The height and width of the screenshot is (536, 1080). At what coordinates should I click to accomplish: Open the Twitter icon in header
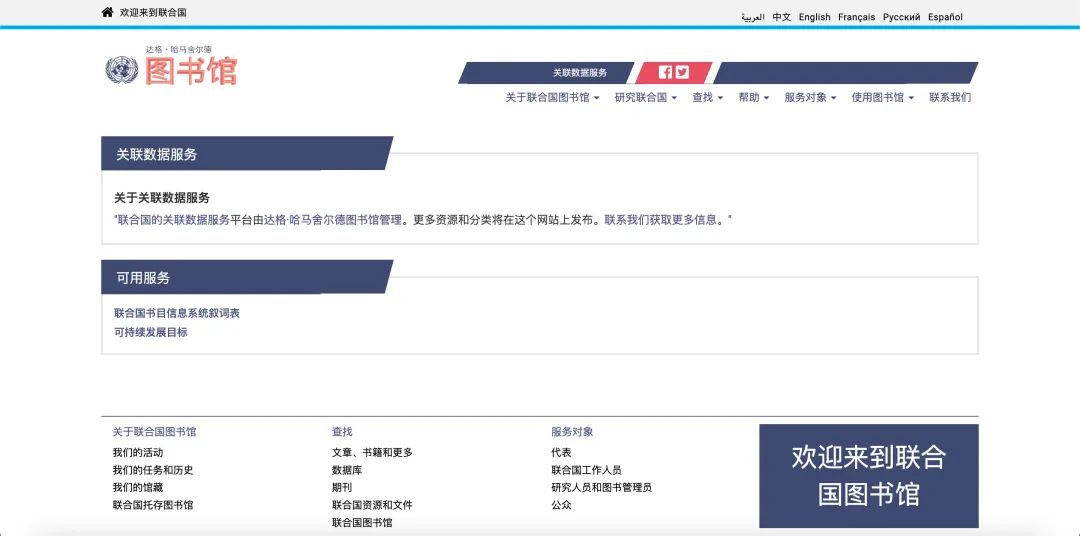coord(682,72)
